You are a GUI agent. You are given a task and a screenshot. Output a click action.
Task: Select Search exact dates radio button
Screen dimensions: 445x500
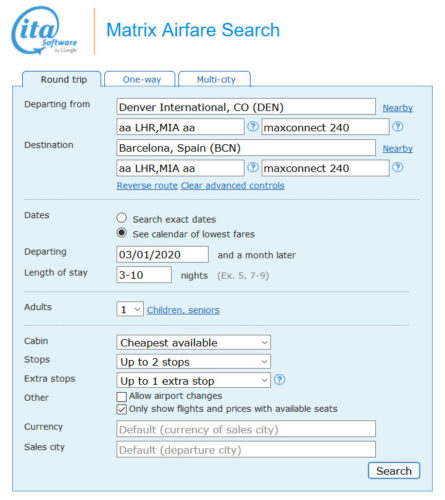pos(122,218)
